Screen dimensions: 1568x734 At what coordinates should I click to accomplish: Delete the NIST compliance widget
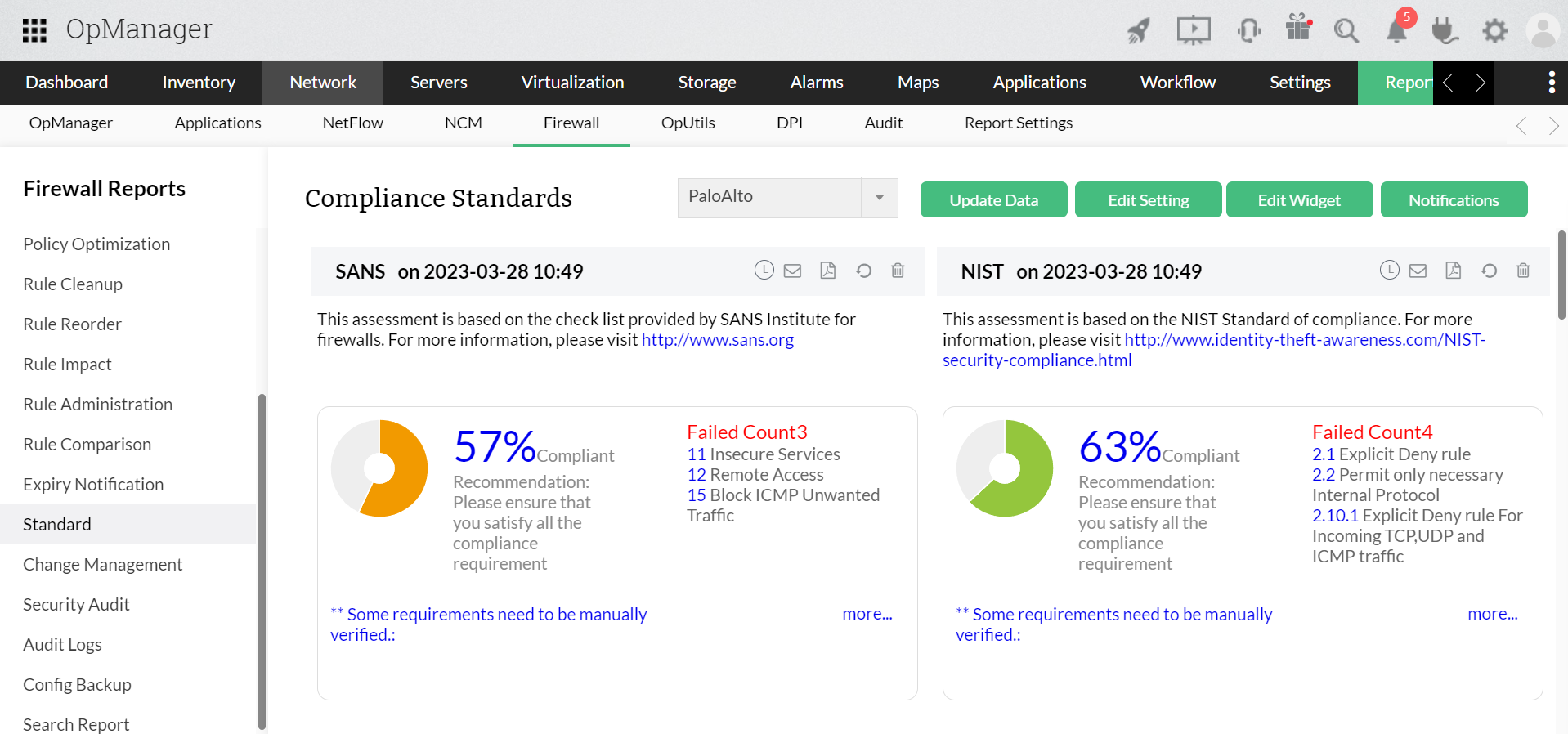click(1522, 271)
